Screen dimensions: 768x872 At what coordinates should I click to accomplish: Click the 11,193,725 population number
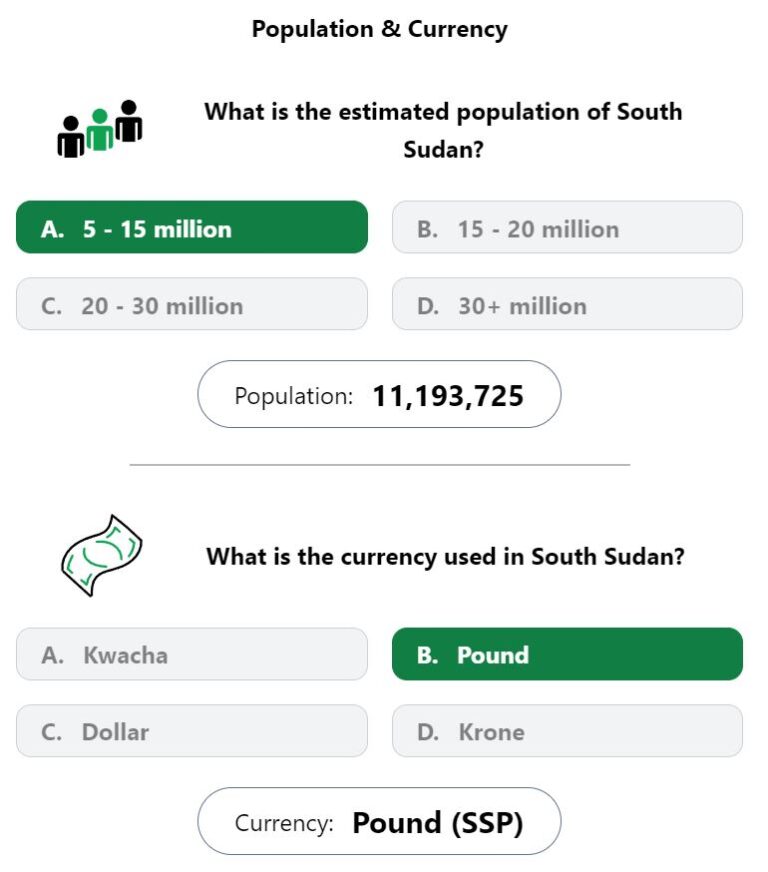pyautogui.click(x=448, y=396)
